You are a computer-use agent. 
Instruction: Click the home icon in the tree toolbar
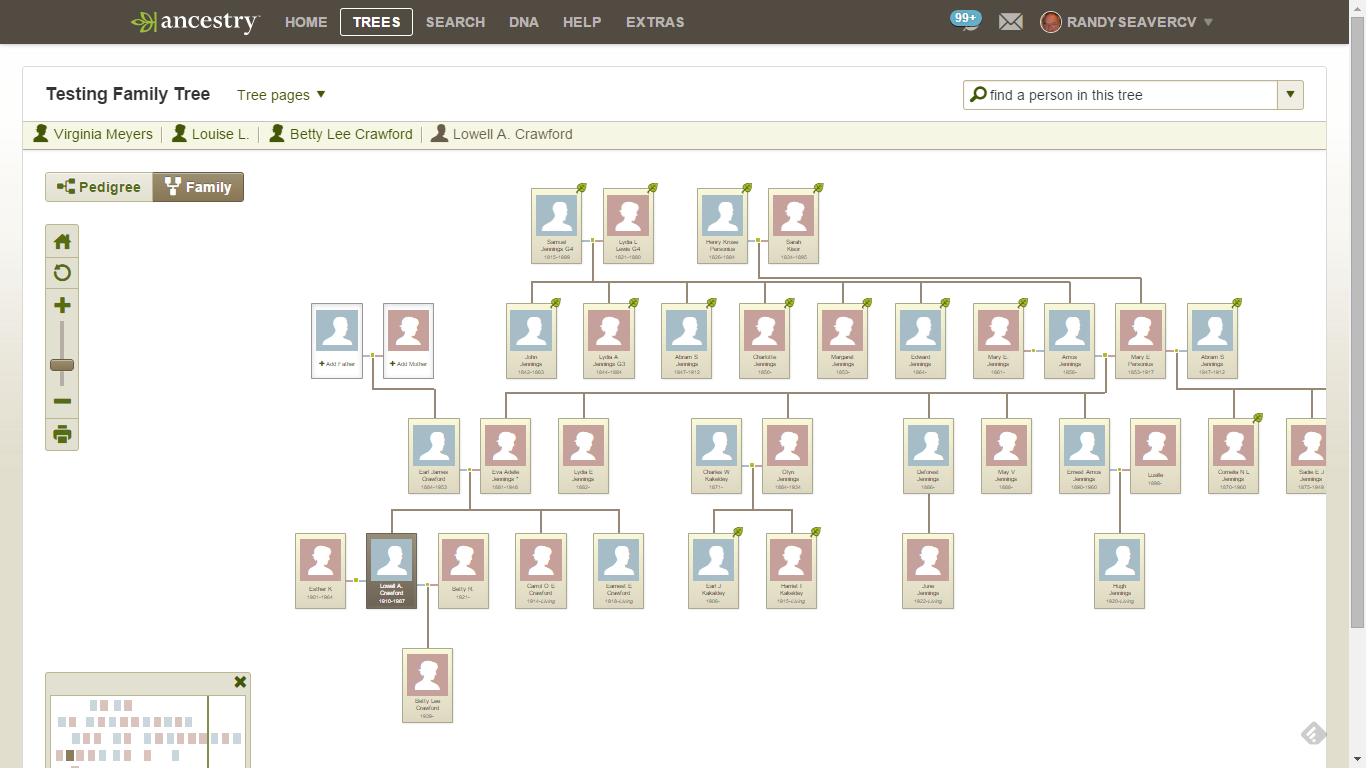(61, 240)
